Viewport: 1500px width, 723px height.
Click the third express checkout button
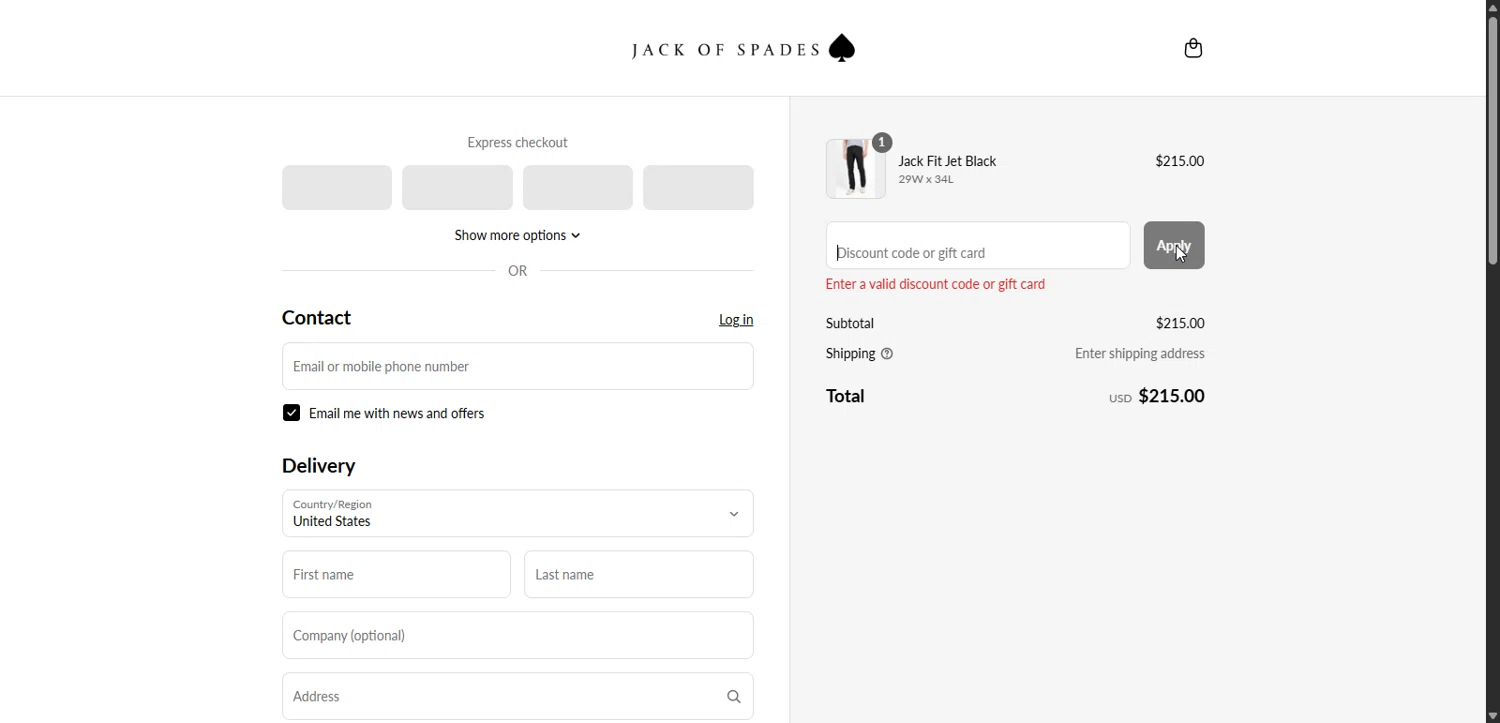578,188
